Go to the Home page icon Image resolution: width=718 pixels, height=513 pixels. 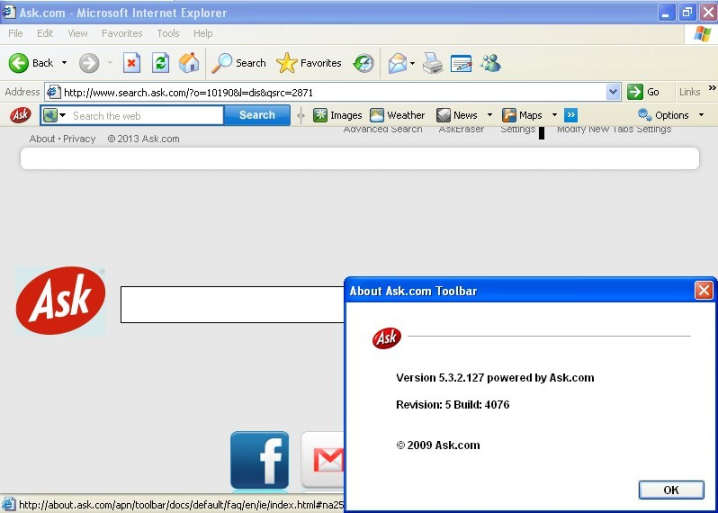coord(189,63)
